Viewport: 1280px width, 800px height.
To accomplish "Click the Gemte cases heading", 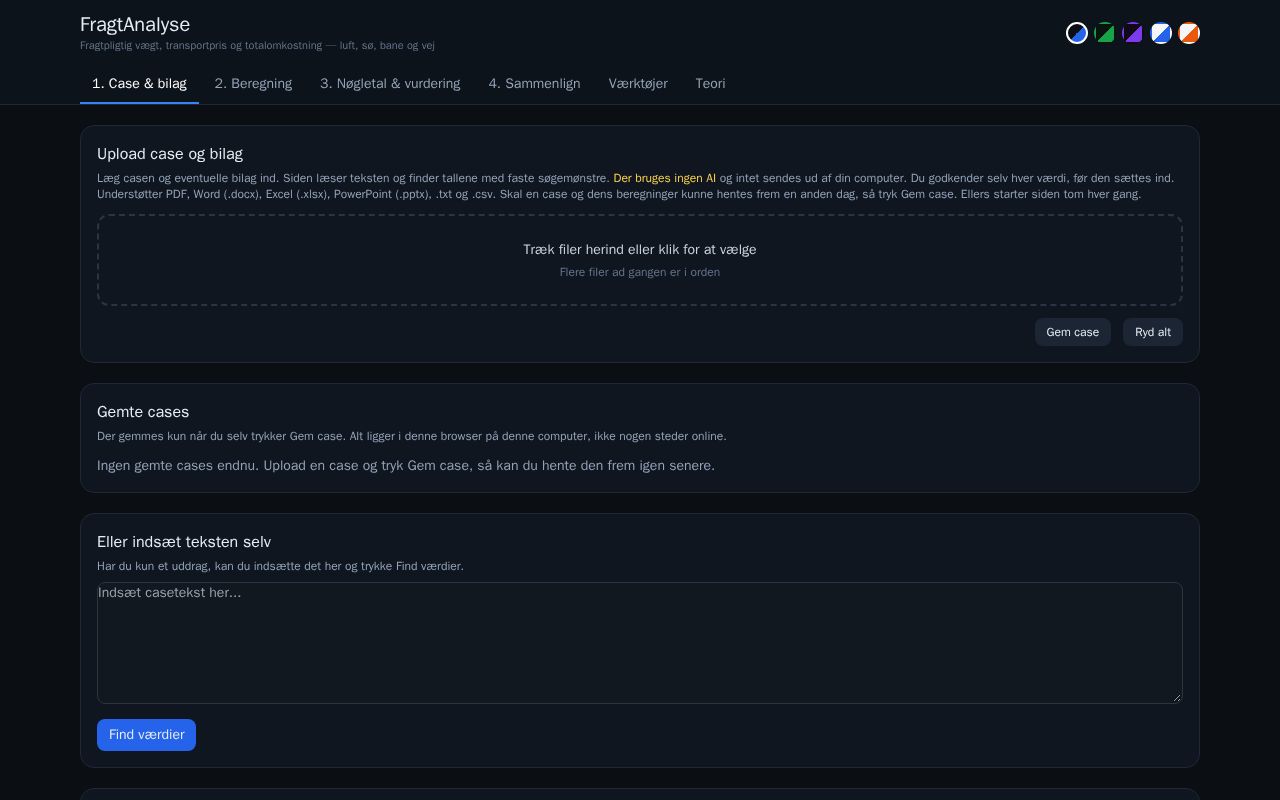I will click(x=143, y=412).
